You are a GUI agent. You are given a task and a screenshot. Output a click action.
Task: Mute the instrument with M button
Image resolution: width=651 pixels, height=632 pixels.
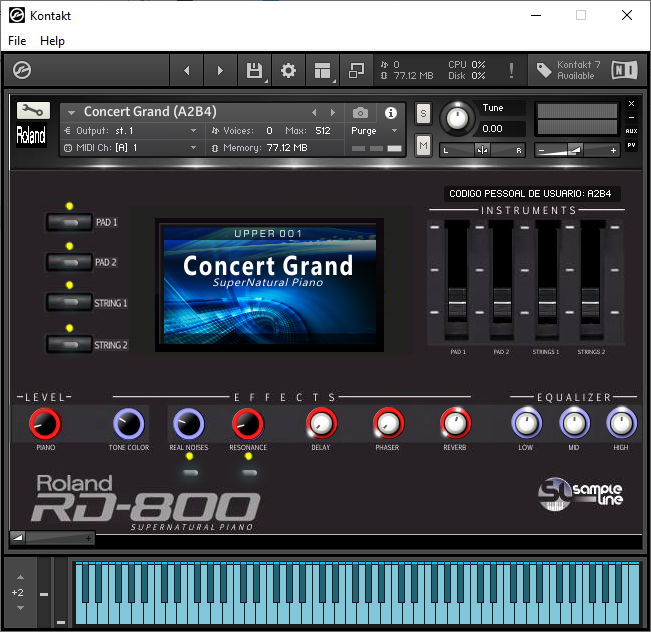(423, 145)
